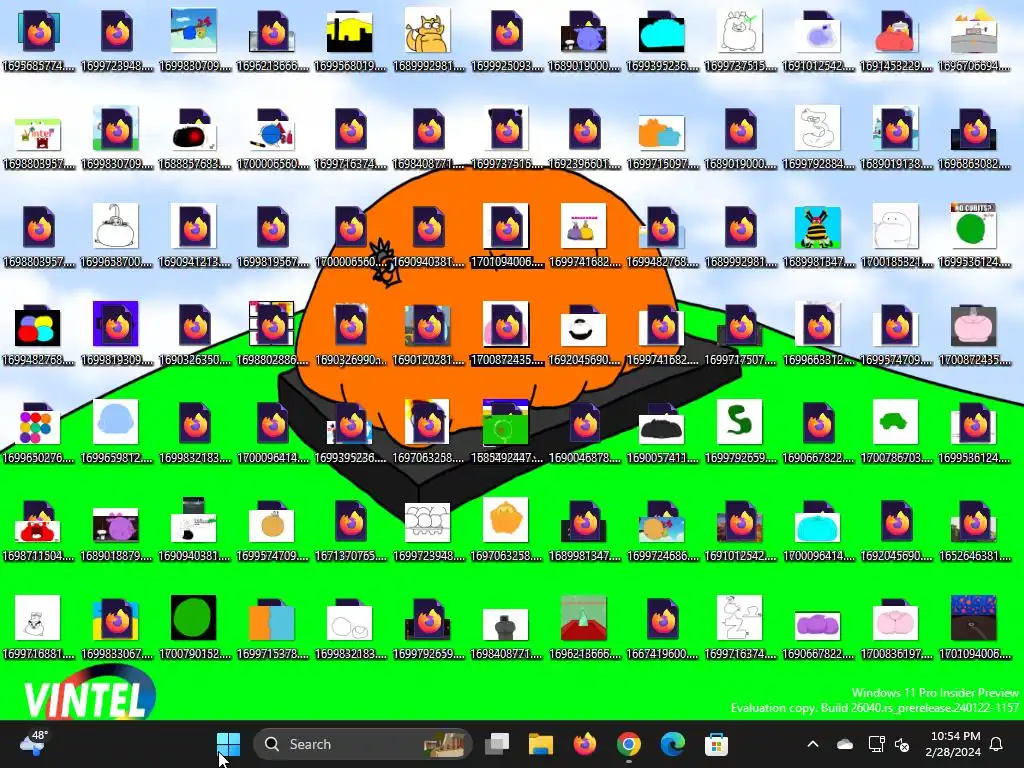Viewport: 1024px width, 768px height.
Task: Select the green snake drawing file
Action: [x=740, y=432]
